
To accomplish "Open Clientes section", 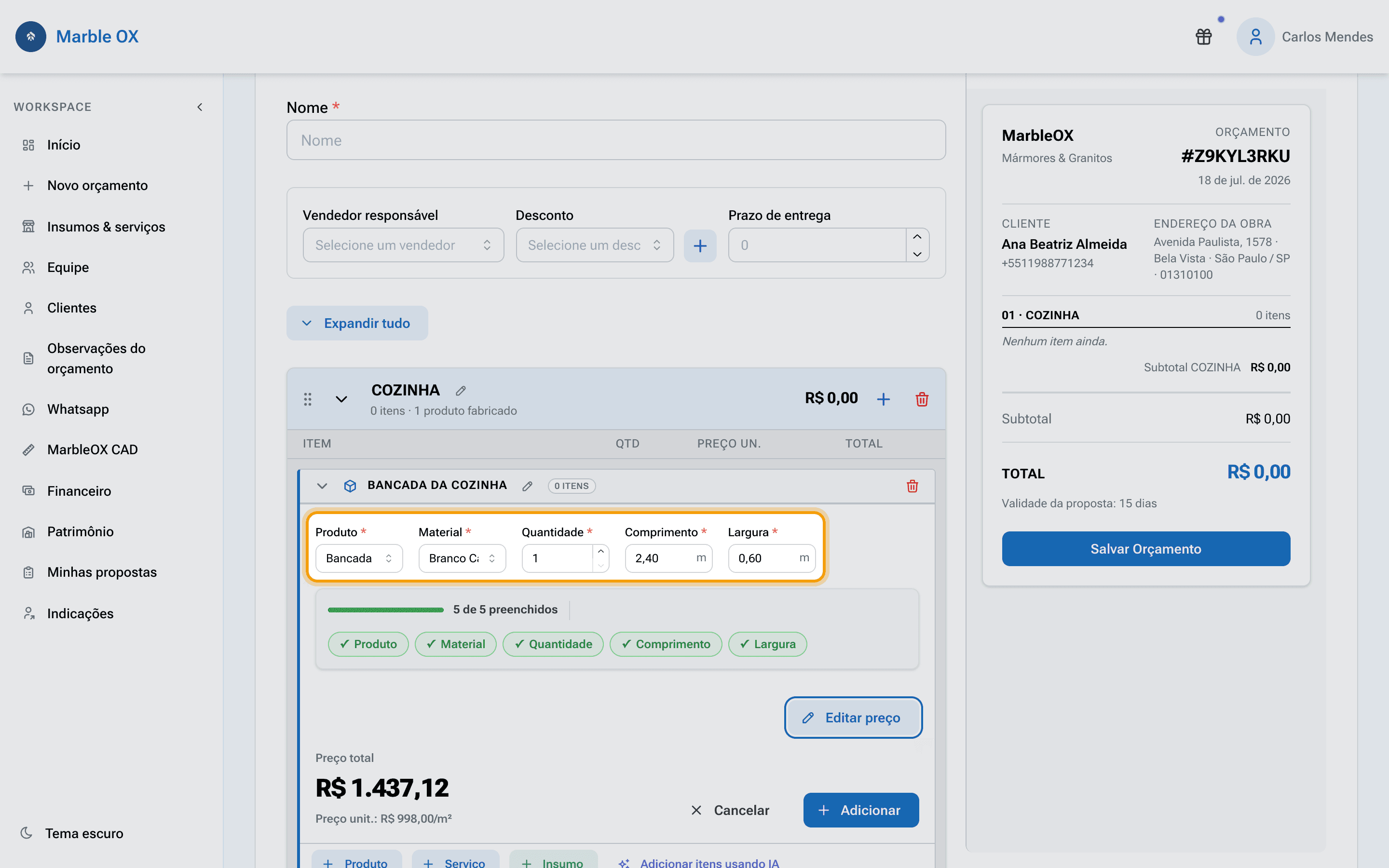I will click(x=72, y=308).
